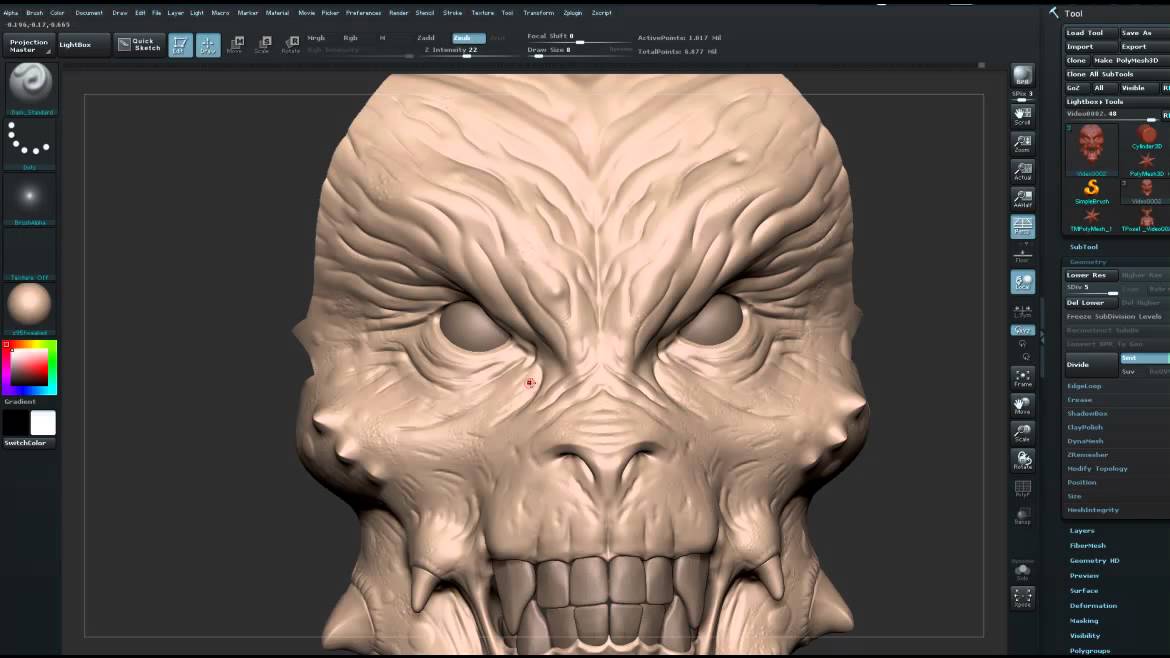
Task: Click the Zoom canvas navigation icon
Action: click(x=1022, y=143)
